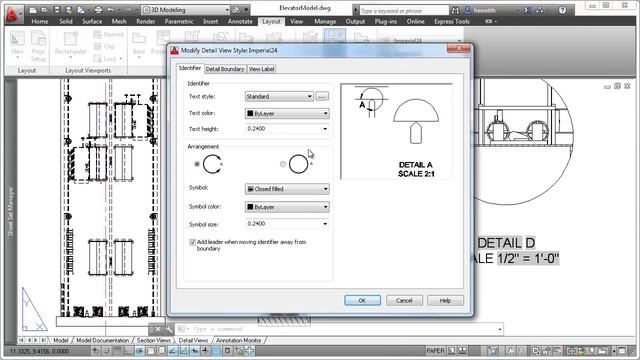Click the Undo arrow in quick access toolbar
The image size is (640, 360).
coord(110,10)
